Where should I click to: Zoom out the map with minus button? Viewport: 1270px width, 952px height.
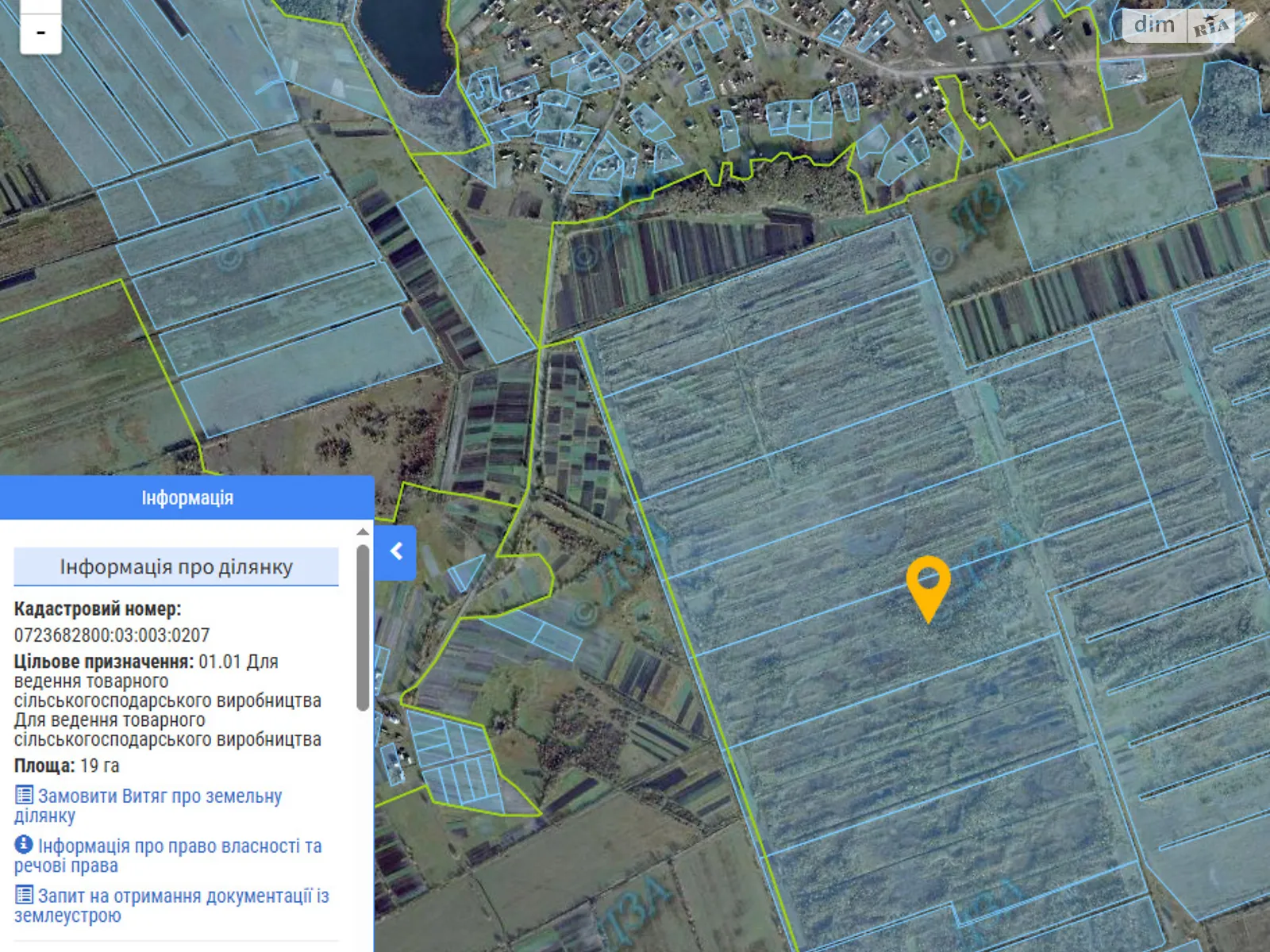pyautogui.click(x=40, y=33)
